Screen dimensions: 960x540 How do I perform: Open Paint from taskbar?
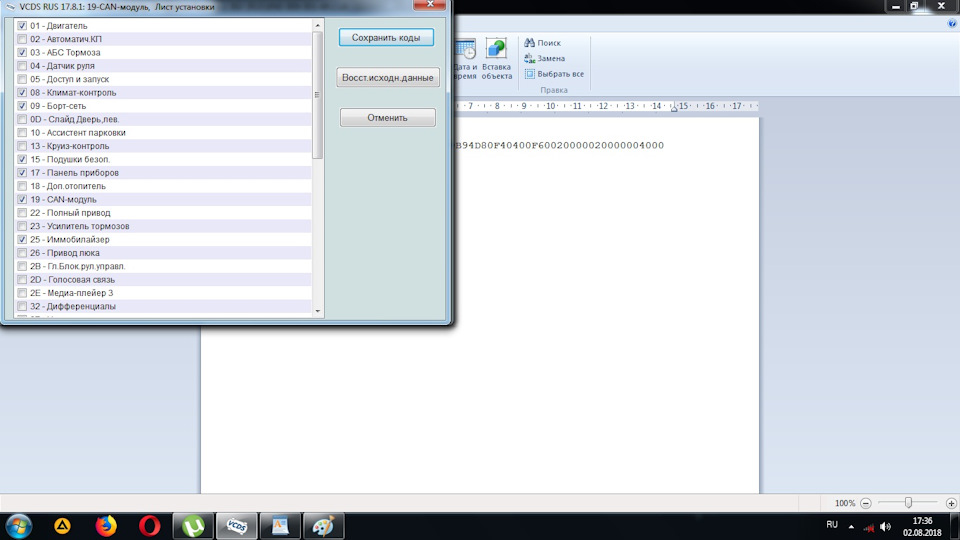[323, 526]
